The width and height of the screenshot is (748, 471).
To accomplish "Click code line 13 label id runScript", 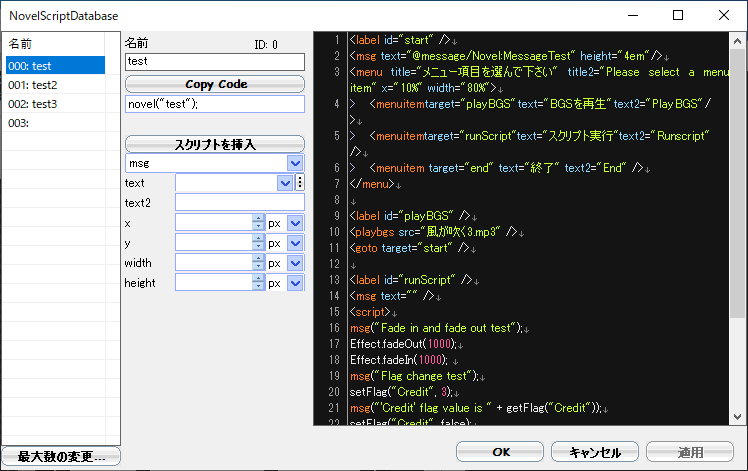I will click(x=414, y=280).
